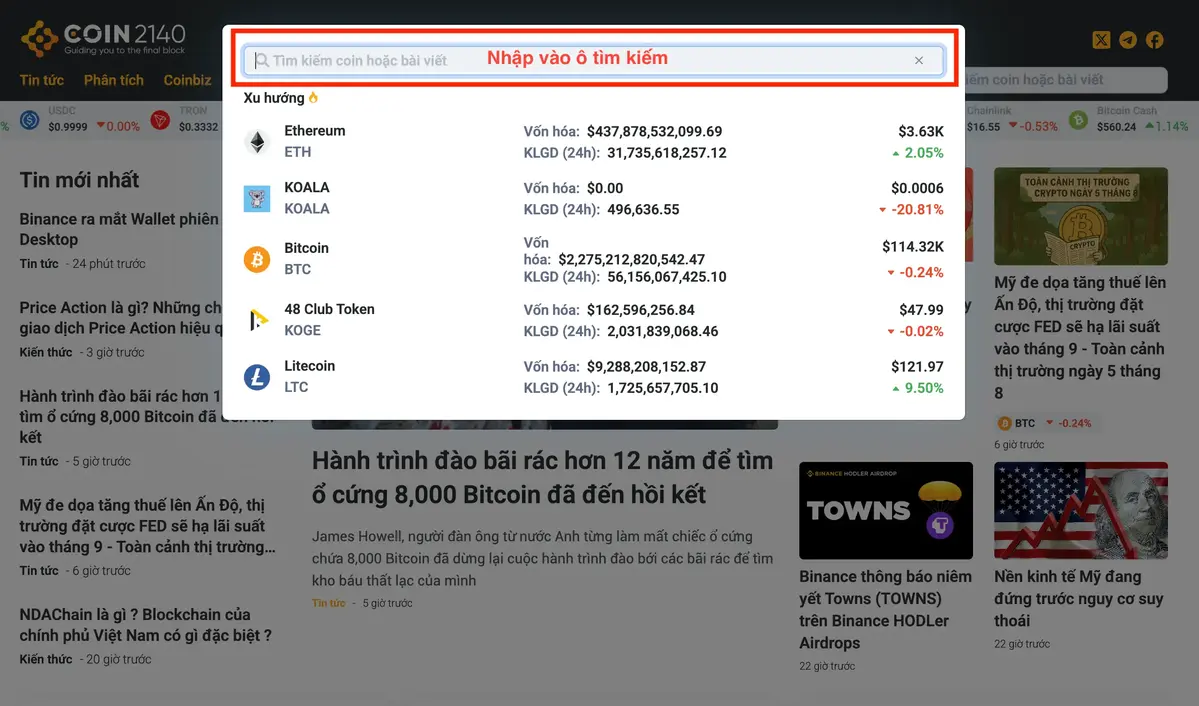The image size is (1199, 706).
Task: Select the Coinbiz menu item
Action: click(186, 80)
